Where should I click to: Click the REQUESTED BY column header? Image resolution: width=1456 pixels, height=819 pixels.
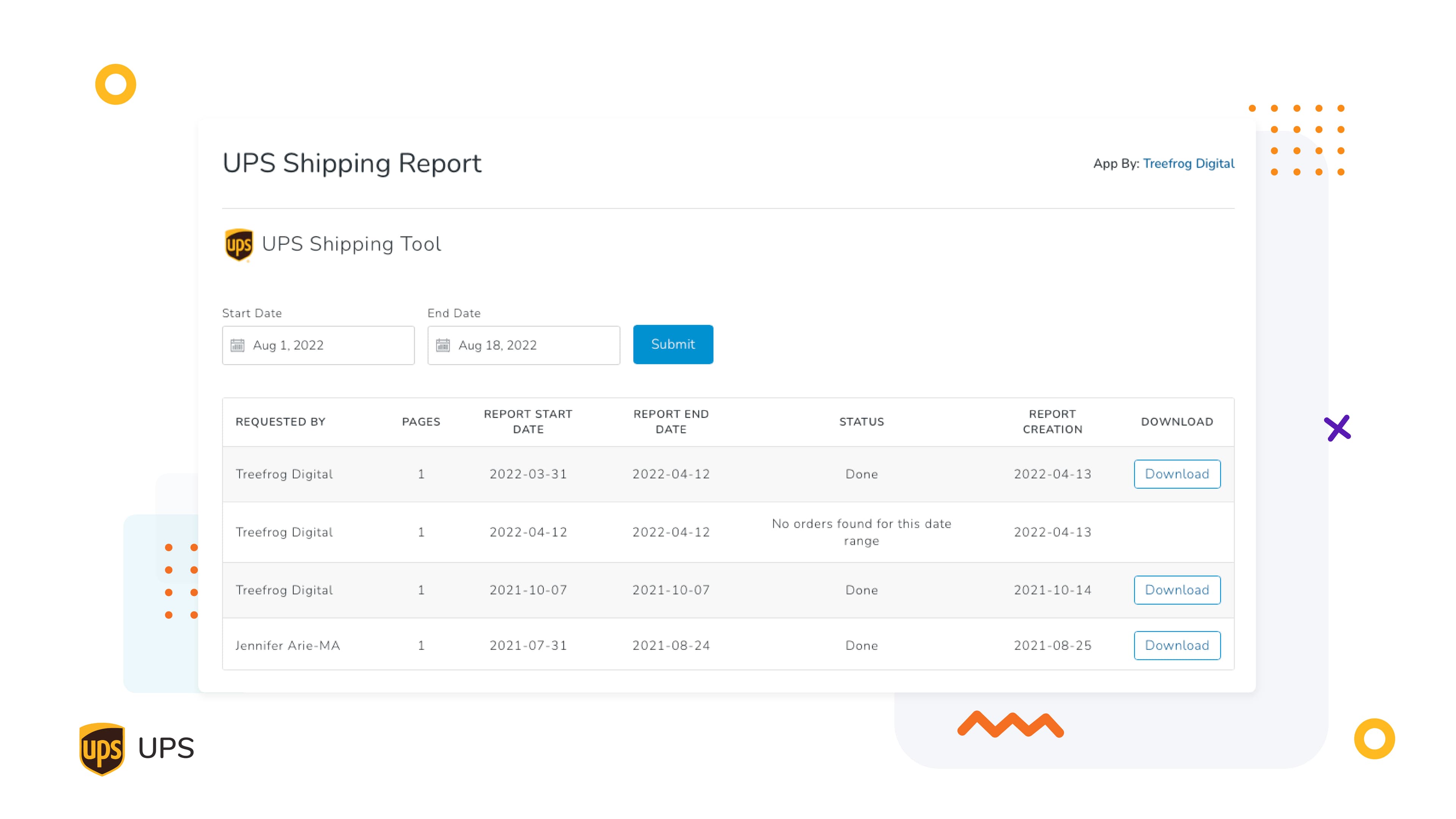[280, 422]
